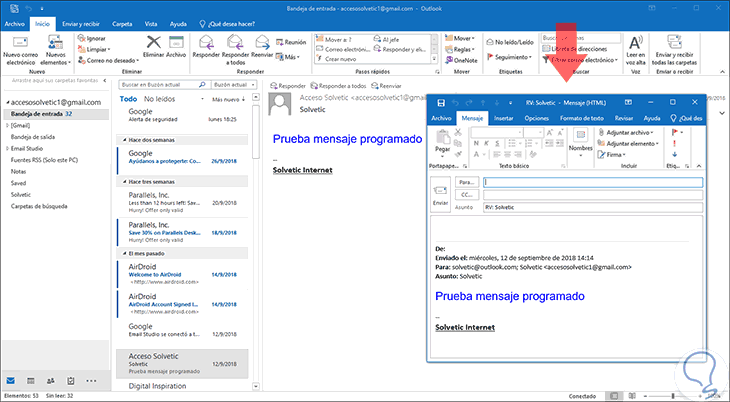This screenshot has height=402, width=730.
Task: Switch to the Insertar tab in message window
Action: (x=504, y=118)
